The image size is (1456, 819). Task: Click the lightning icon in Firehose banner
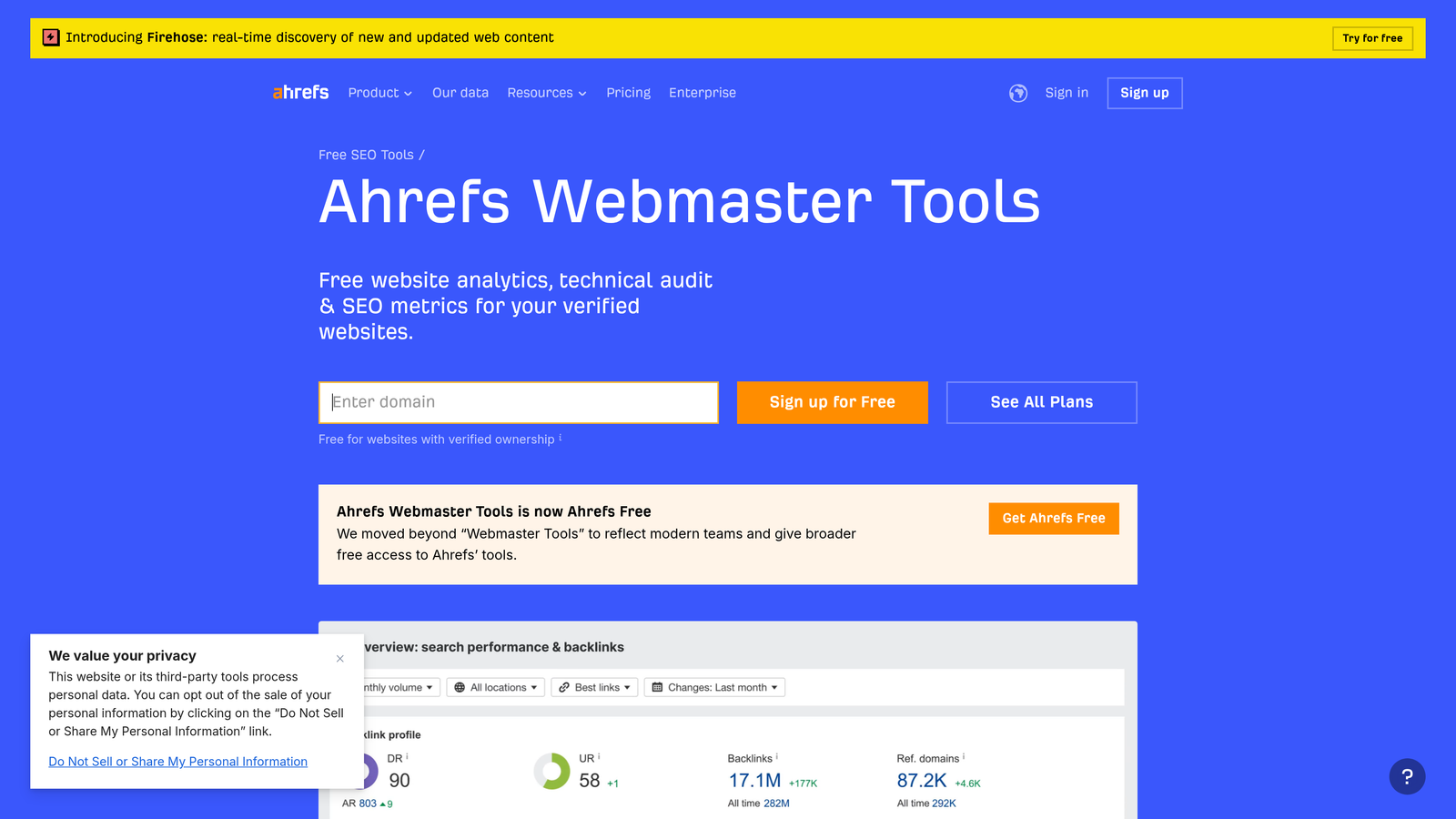pyautogui.click(x=51, y=37)
